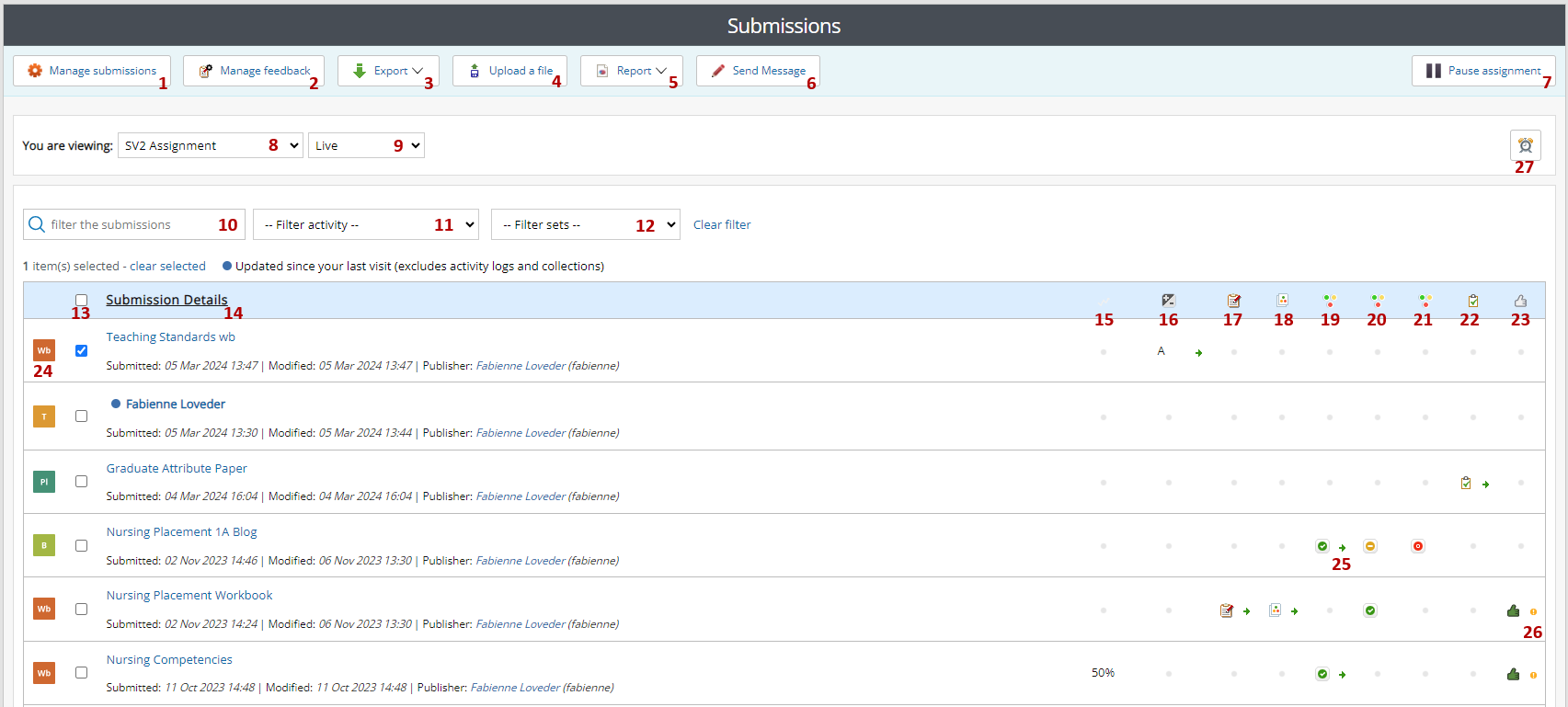
Task: Click the clipboard icon in Graduate Attribute Paper row
Action: pos(1466,483)
